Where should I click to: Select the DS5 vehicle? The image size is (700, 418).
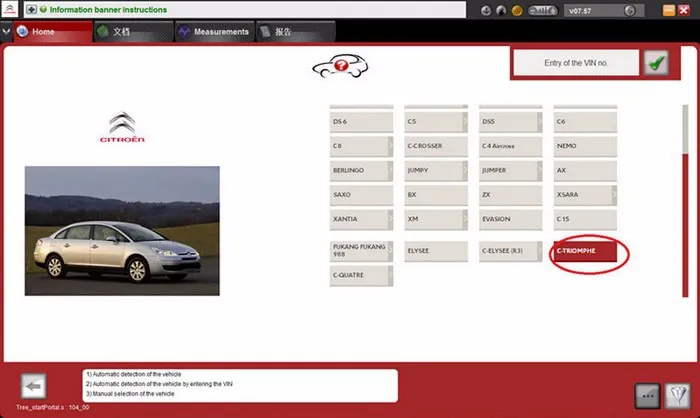pyautogui.click(x=510, y=121)
